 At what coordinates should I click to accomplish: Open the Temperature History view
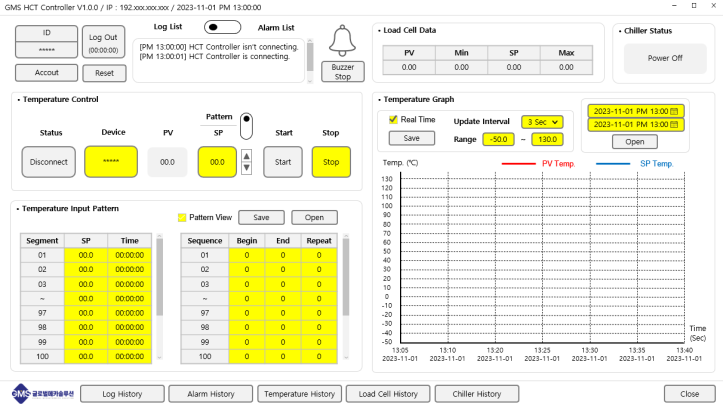(x=298, y=394)
